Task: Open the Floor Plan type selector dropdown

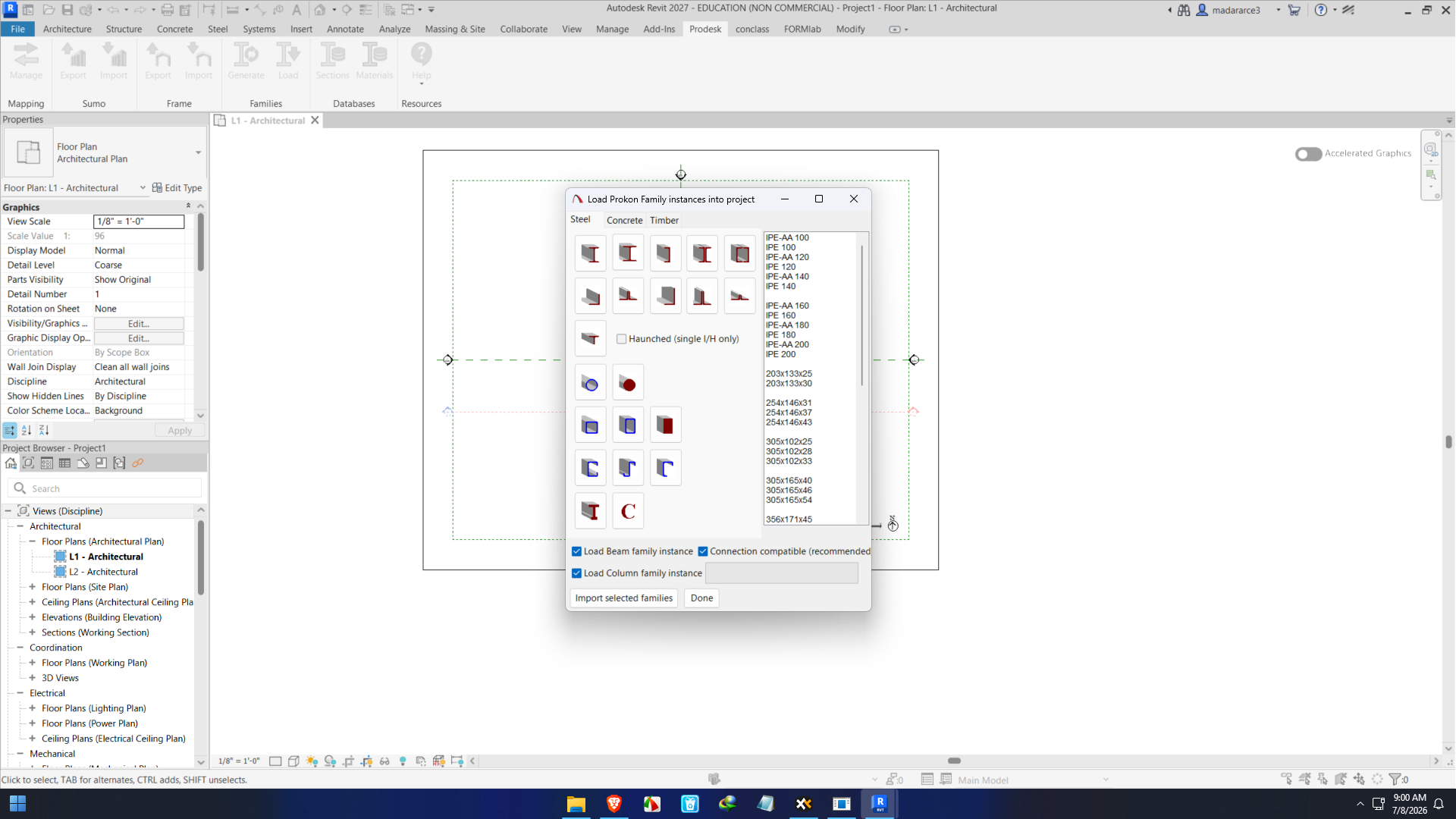Action: pyautogui.click(x=199, y=152)
